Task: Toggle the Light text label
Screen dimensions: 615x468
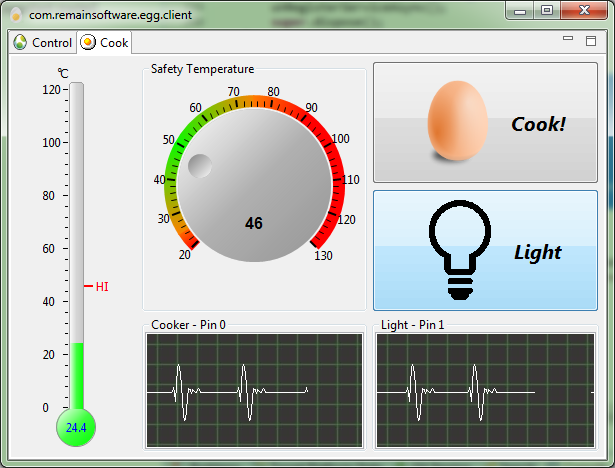Action: 538,252
